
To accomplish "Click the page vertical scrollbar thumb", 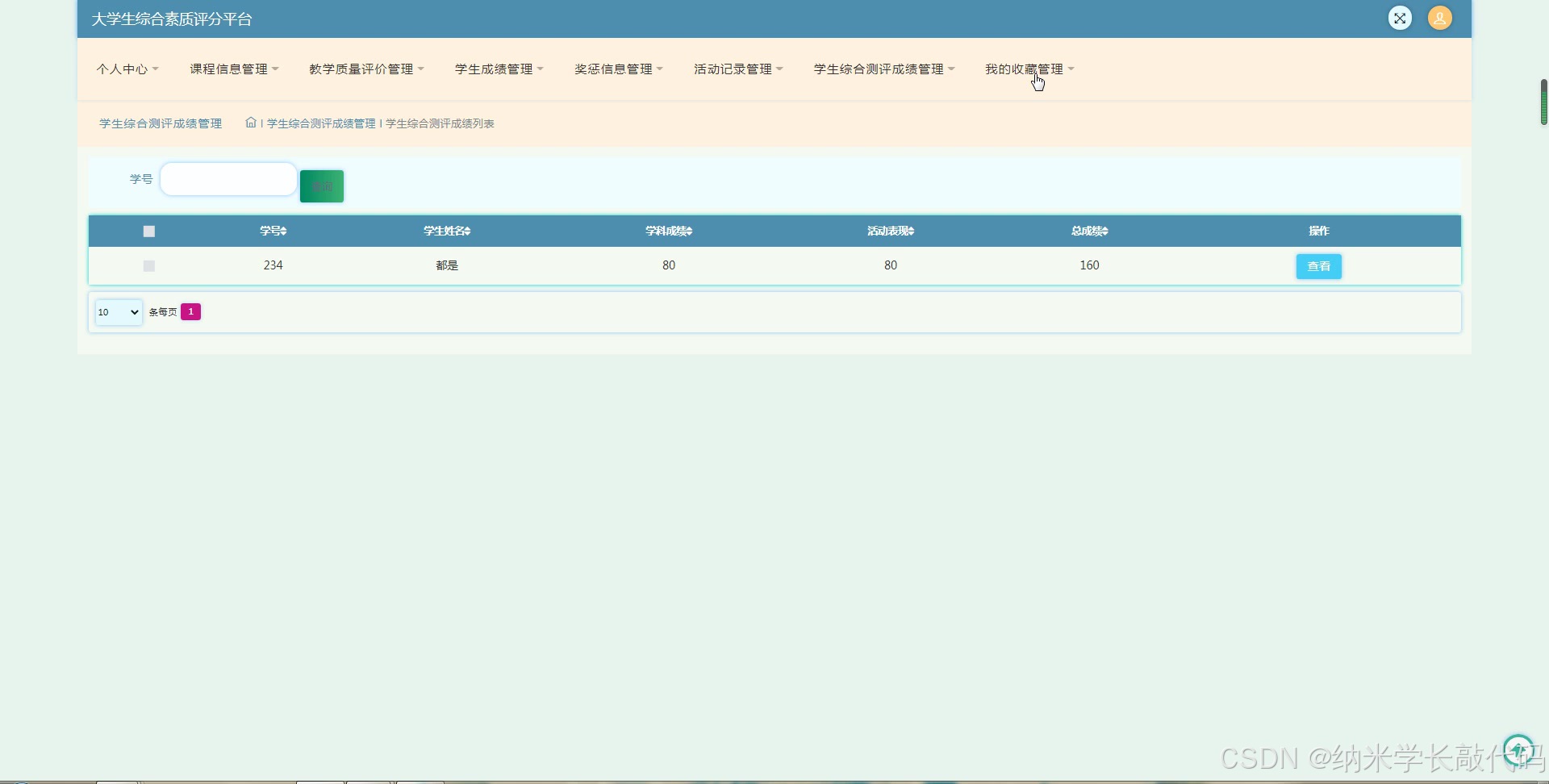I will tap(1543, 102).
